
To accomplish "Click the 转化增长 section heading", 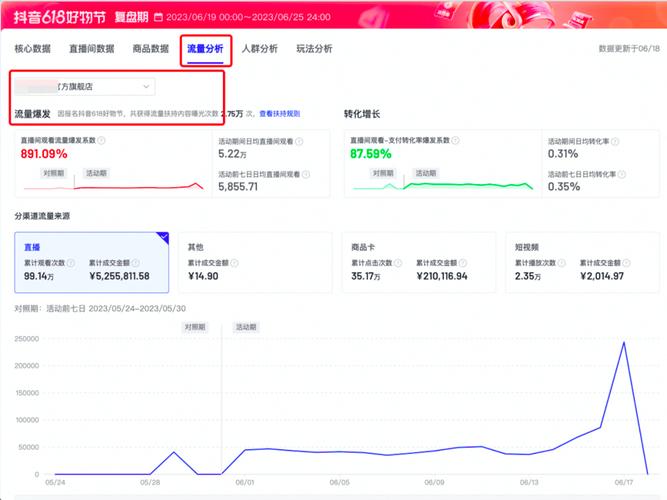I will (362, 114).
